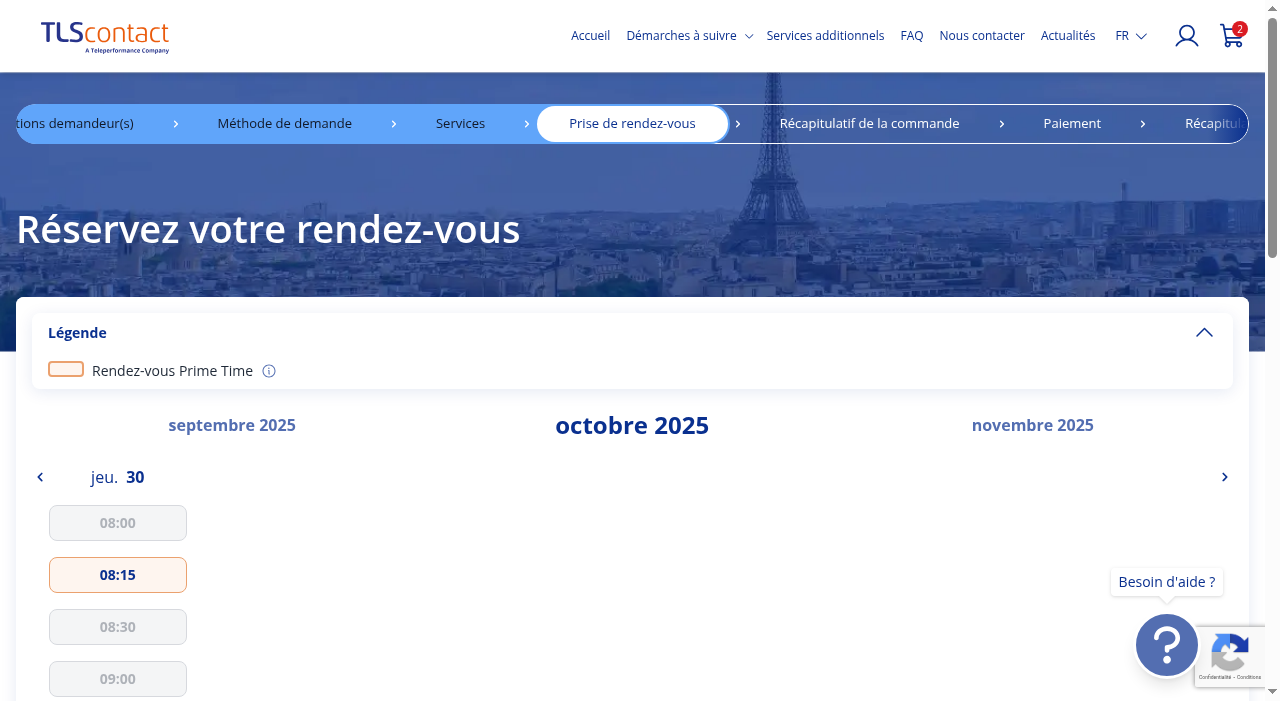Click the Rendez-vous Prime Time label
Screen dimensions: 1280x701
coord(172,371)
